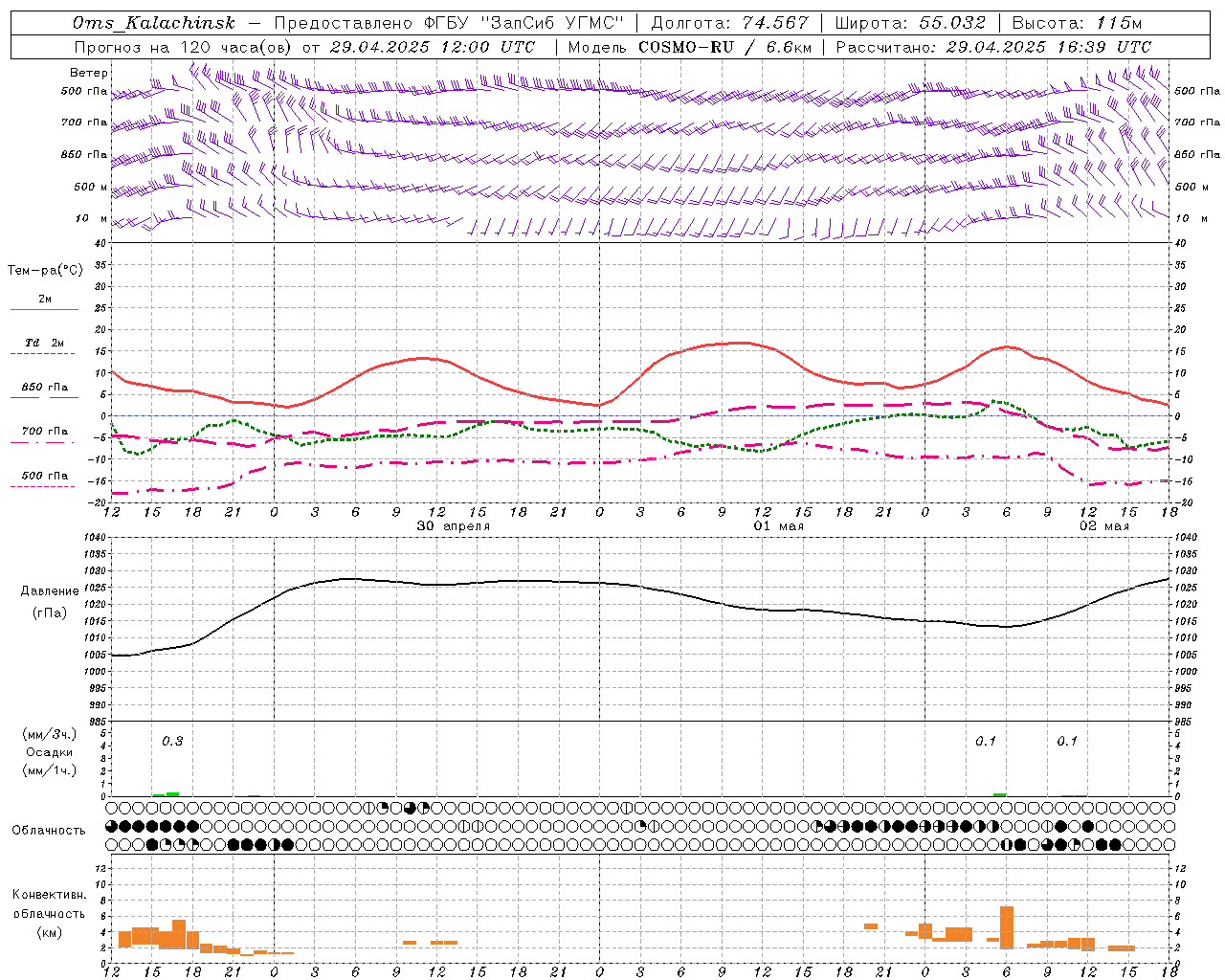The image size is (1225, 980).
Task: Click the station title Oms_Kalachinsk
Action: tap(154, 23)
